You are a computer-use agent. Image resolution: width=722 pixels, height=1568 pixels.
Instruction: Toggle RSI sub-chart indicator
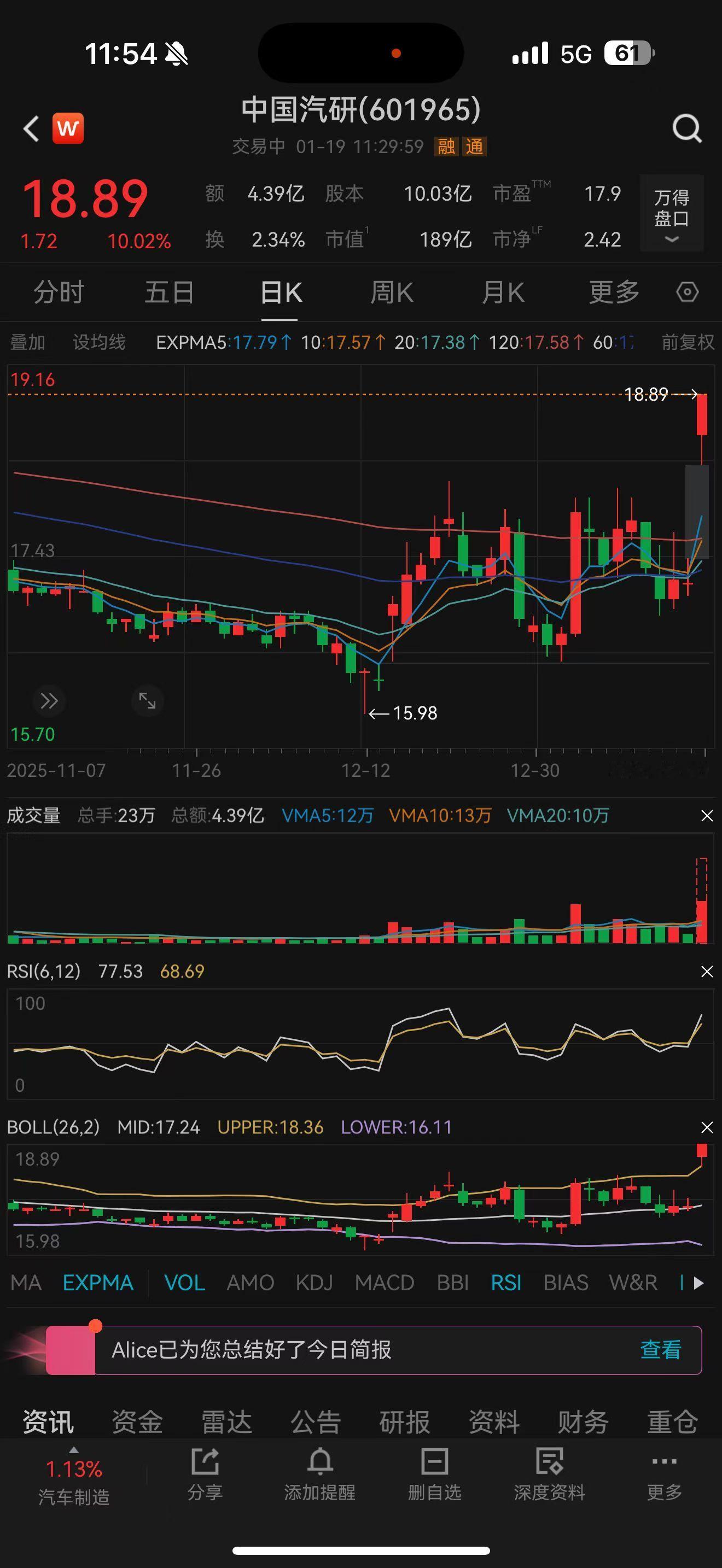506,1283
